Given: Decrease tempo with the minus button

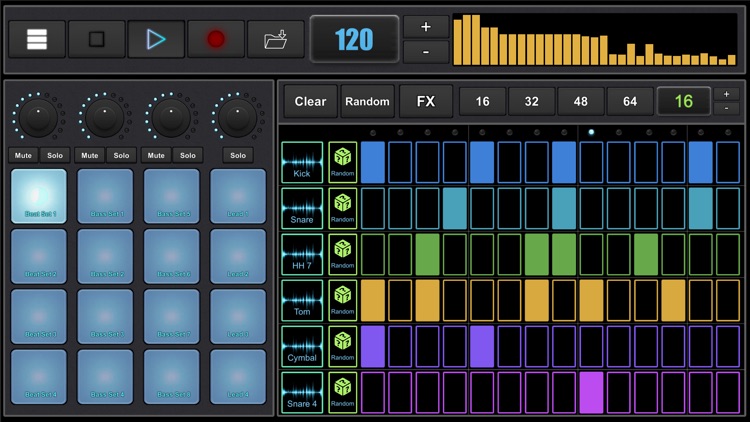Looking at the screenshot, I should click(426, 52).
